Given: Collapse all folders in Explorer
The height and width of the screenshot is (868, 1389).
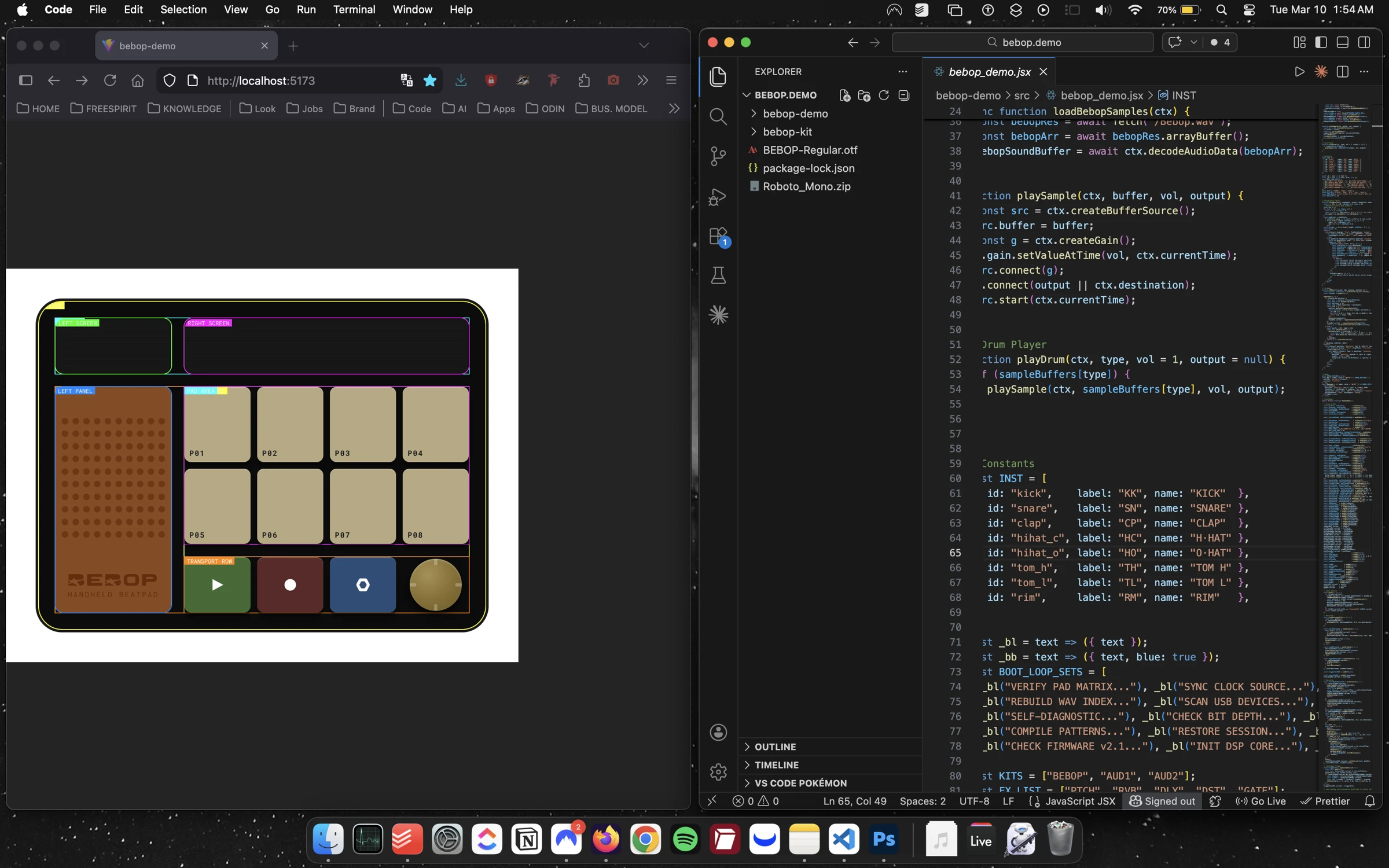Looking at the screenshot, I should click(903, 95).
